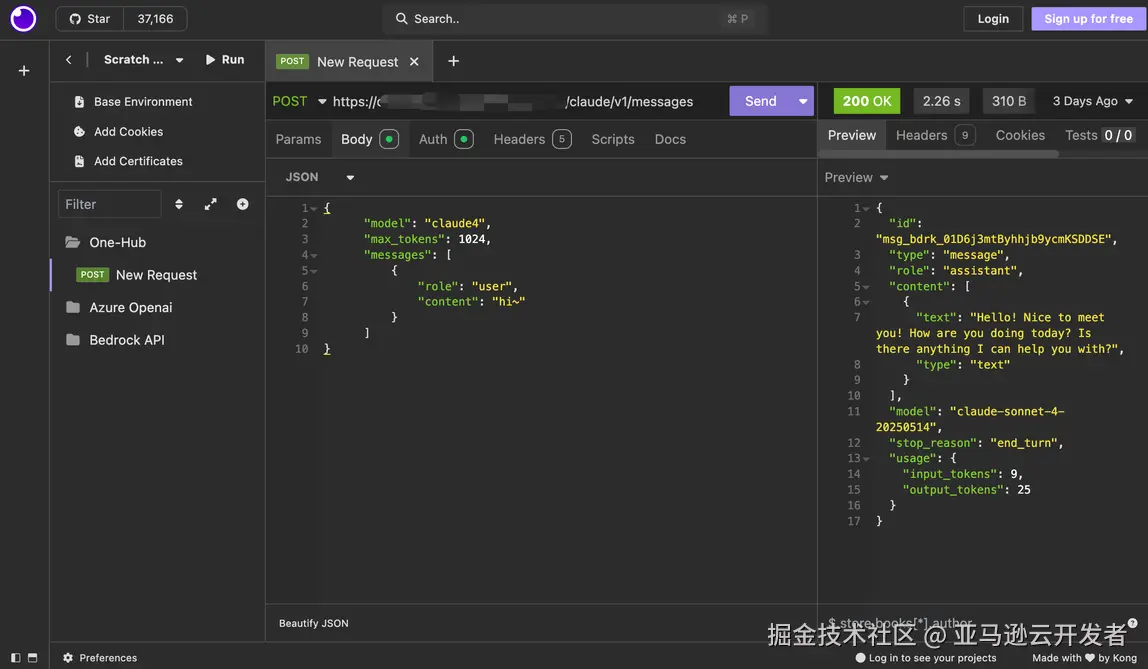Viewport: 1148px width, 669px height.
Task: Click the Send button
Action: pos(760,101)
